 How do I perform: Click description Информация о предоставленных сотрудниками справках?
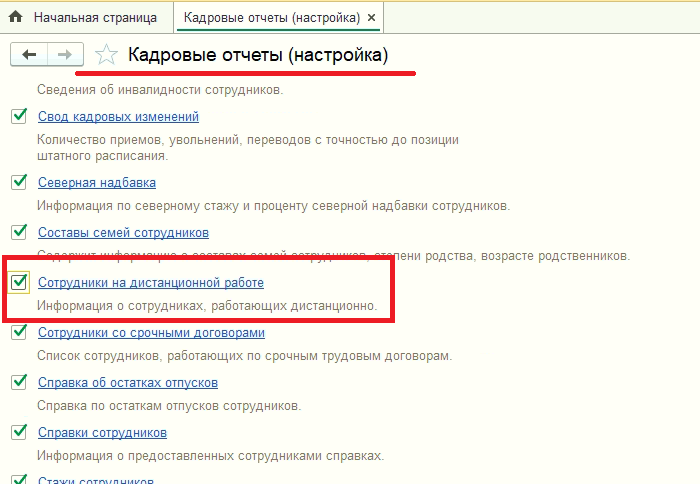(210, 456)
